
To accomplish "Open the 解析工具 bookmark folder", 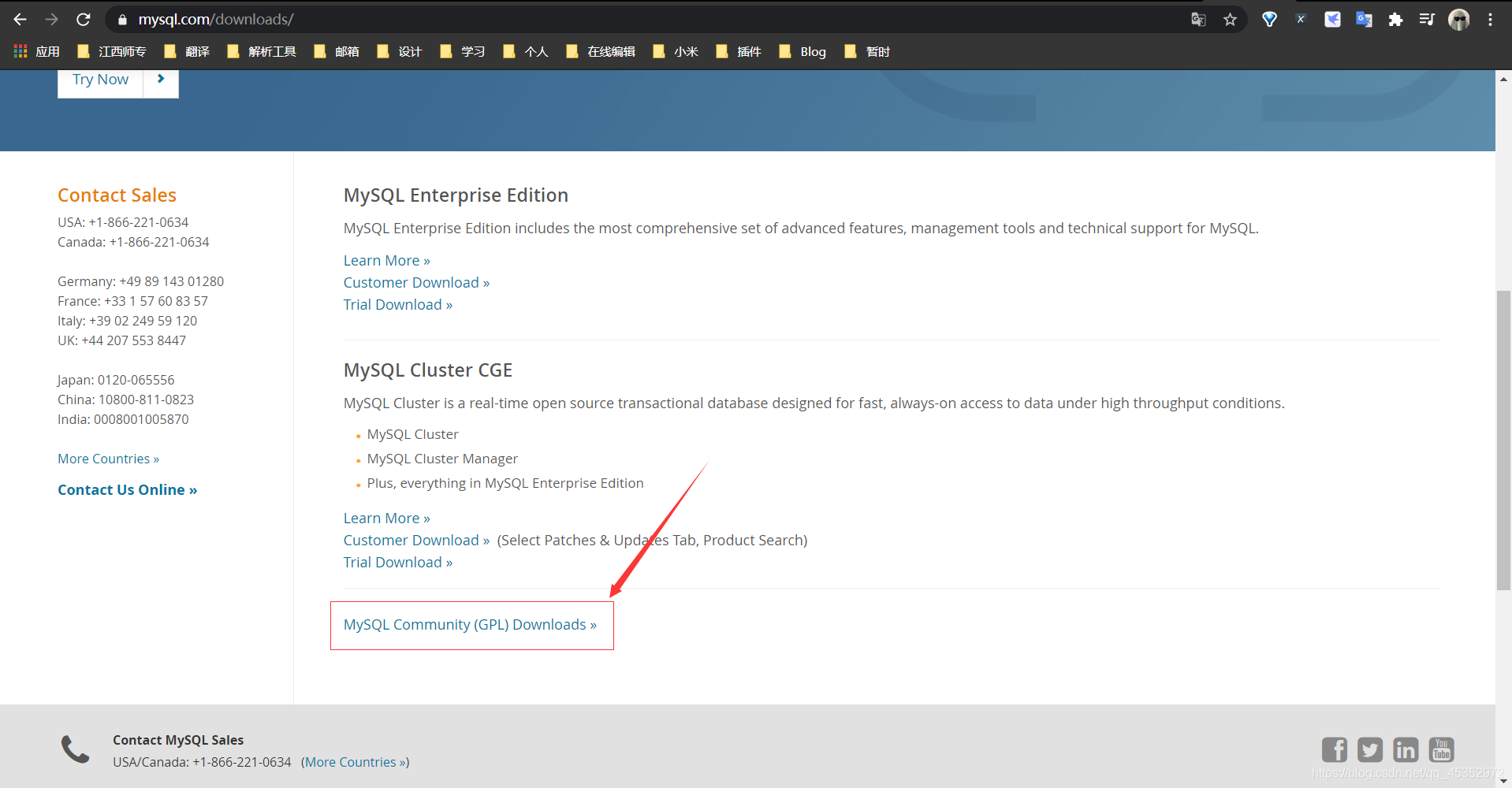I will point(262,52).
